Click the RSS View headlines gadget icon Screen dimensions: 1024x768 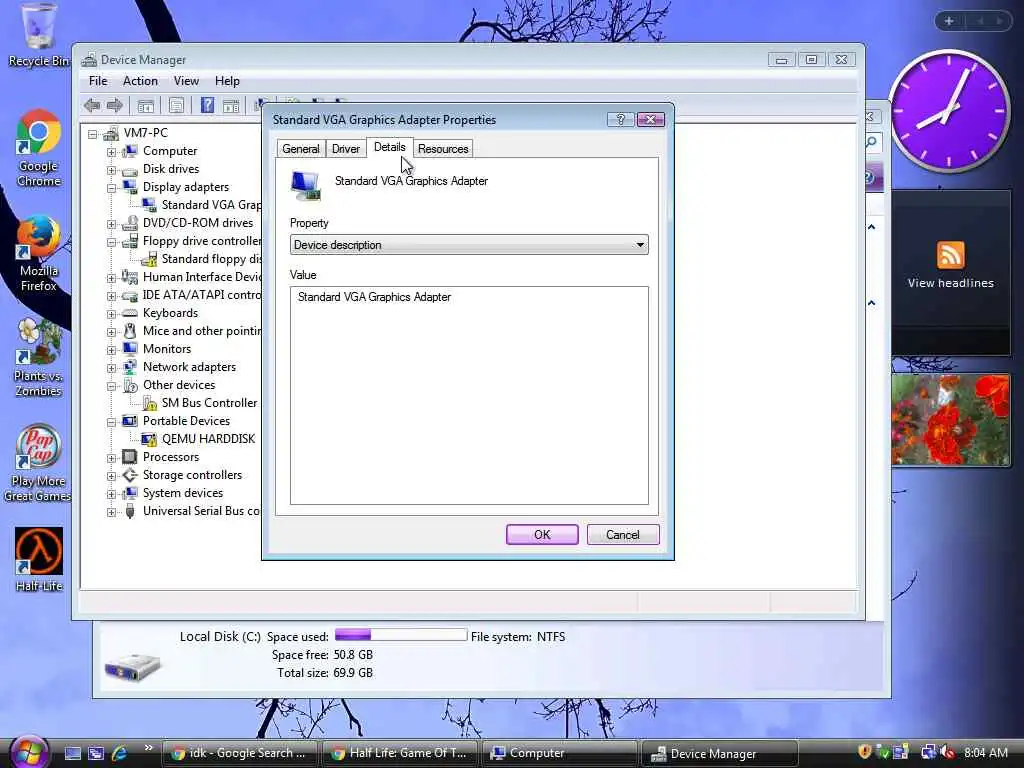click(x=950, y=255)
